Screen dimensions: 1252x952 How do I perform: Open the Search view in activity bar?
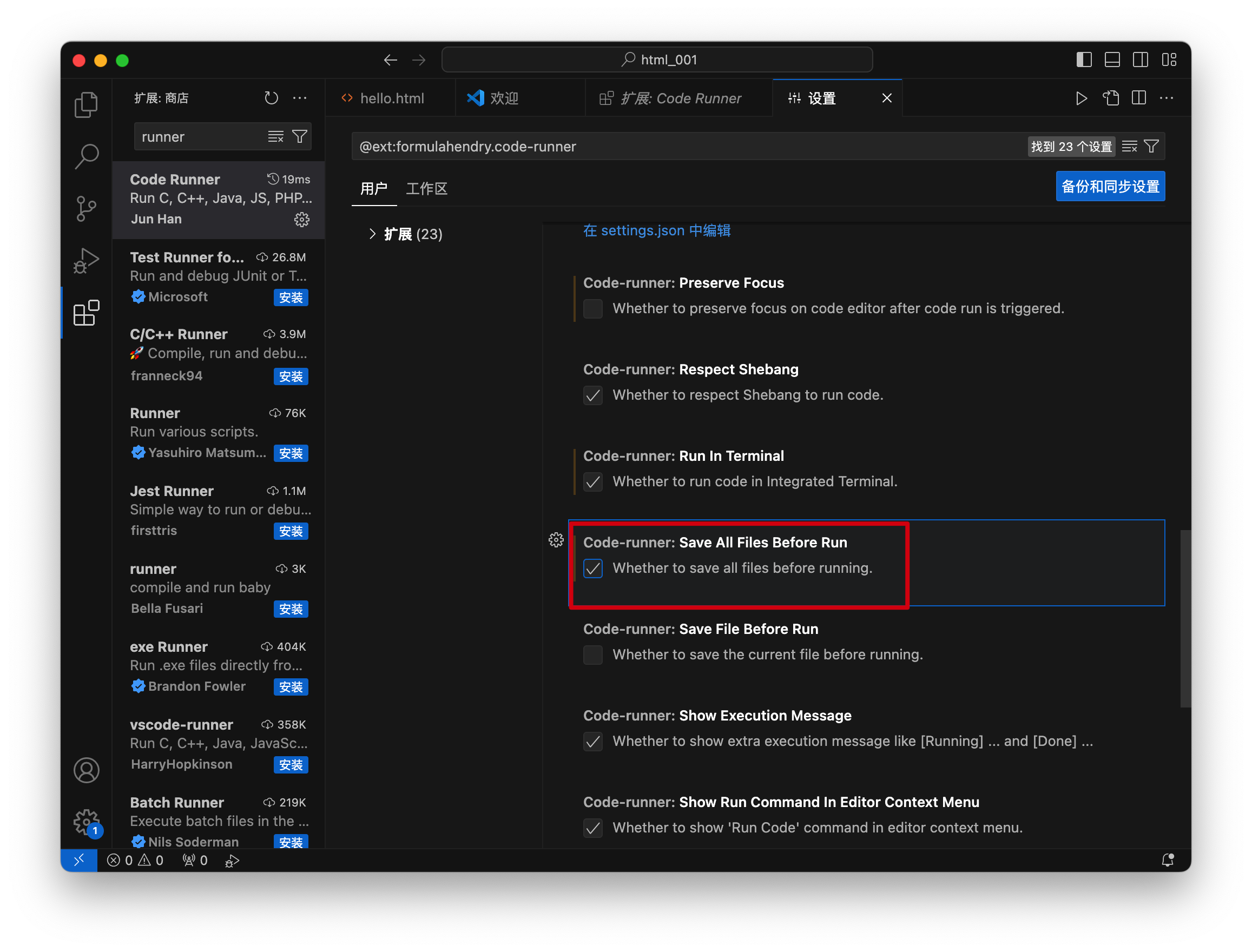(86, 156)
